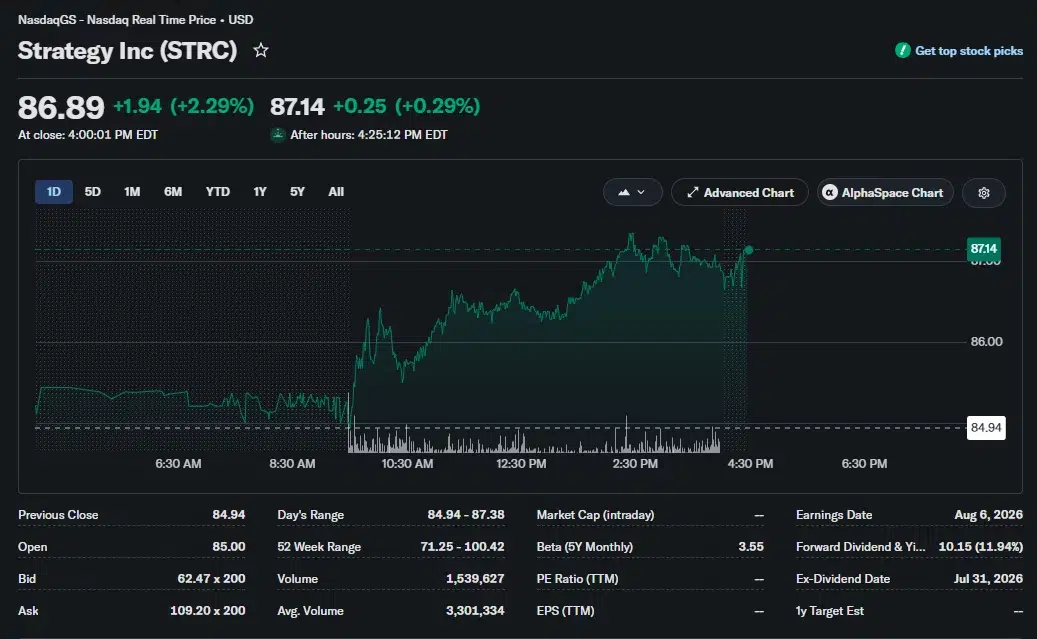Image resolution: width=1037 pixels, height=639 pixels.
Task: Click the green endpoint dot on chart
Action: pos(748,250)
